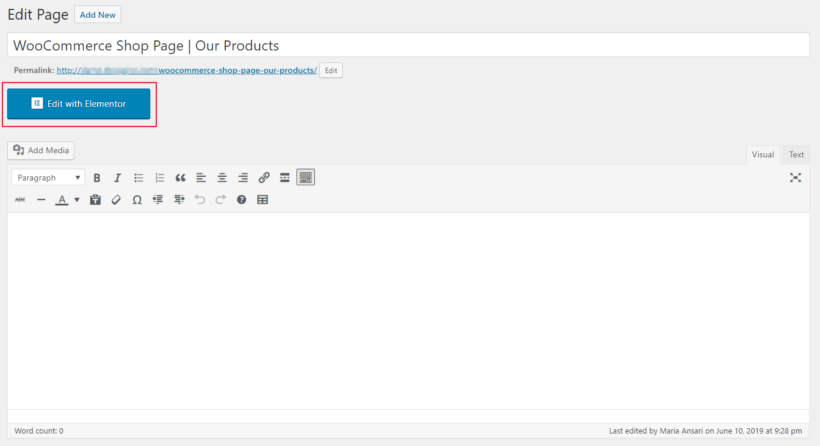
Task: Insert a numbered list
Action: coord(160,178)
